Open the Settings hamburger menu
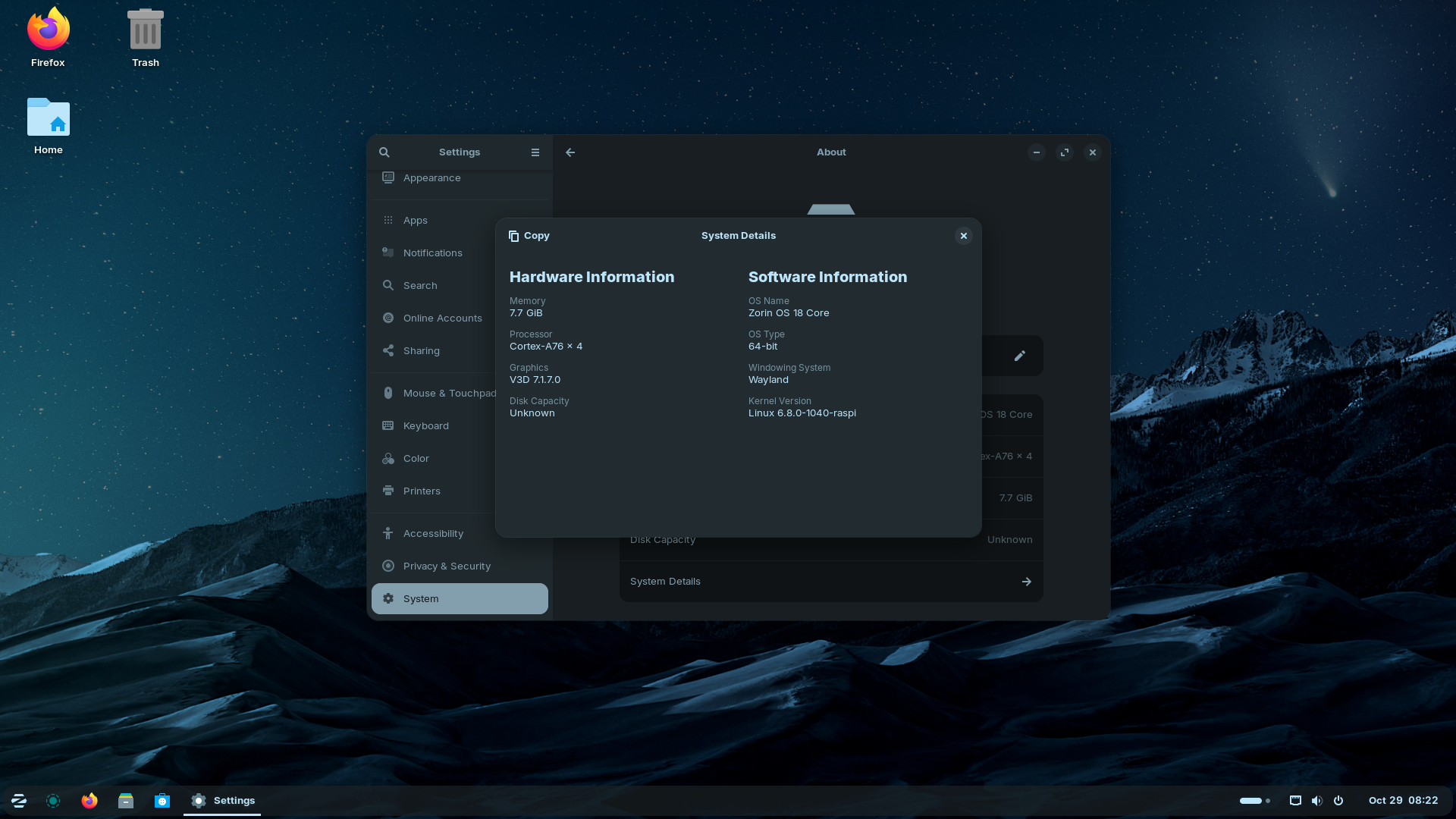The image size is (1456, 819). pyautogui.click(x=535, y=152)
